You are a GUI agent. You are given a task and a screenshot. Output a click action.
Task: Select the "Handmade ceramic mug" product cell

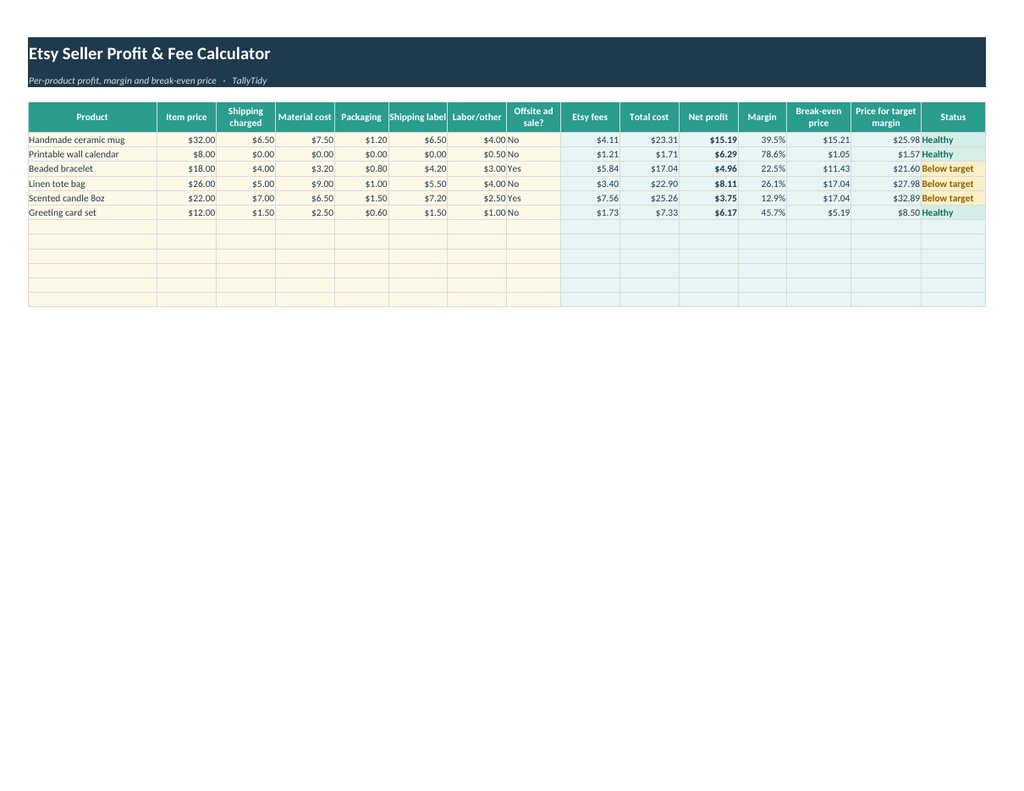coord(92,140)
